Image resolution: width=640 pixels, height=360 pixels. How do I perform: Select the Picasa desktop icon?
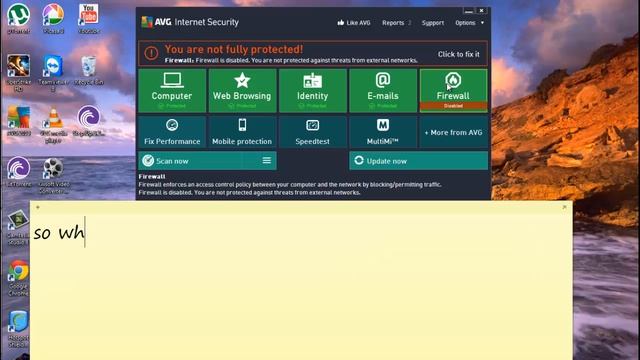(x=53, y=19)
